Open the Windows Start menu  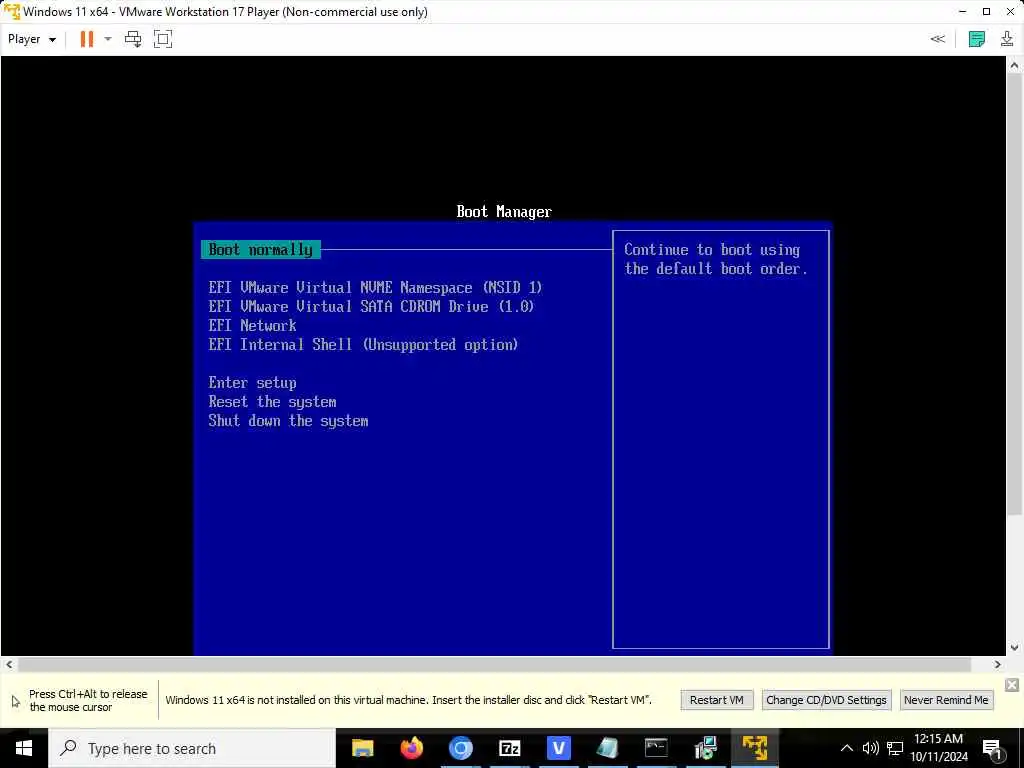click(x=24, y=748)
